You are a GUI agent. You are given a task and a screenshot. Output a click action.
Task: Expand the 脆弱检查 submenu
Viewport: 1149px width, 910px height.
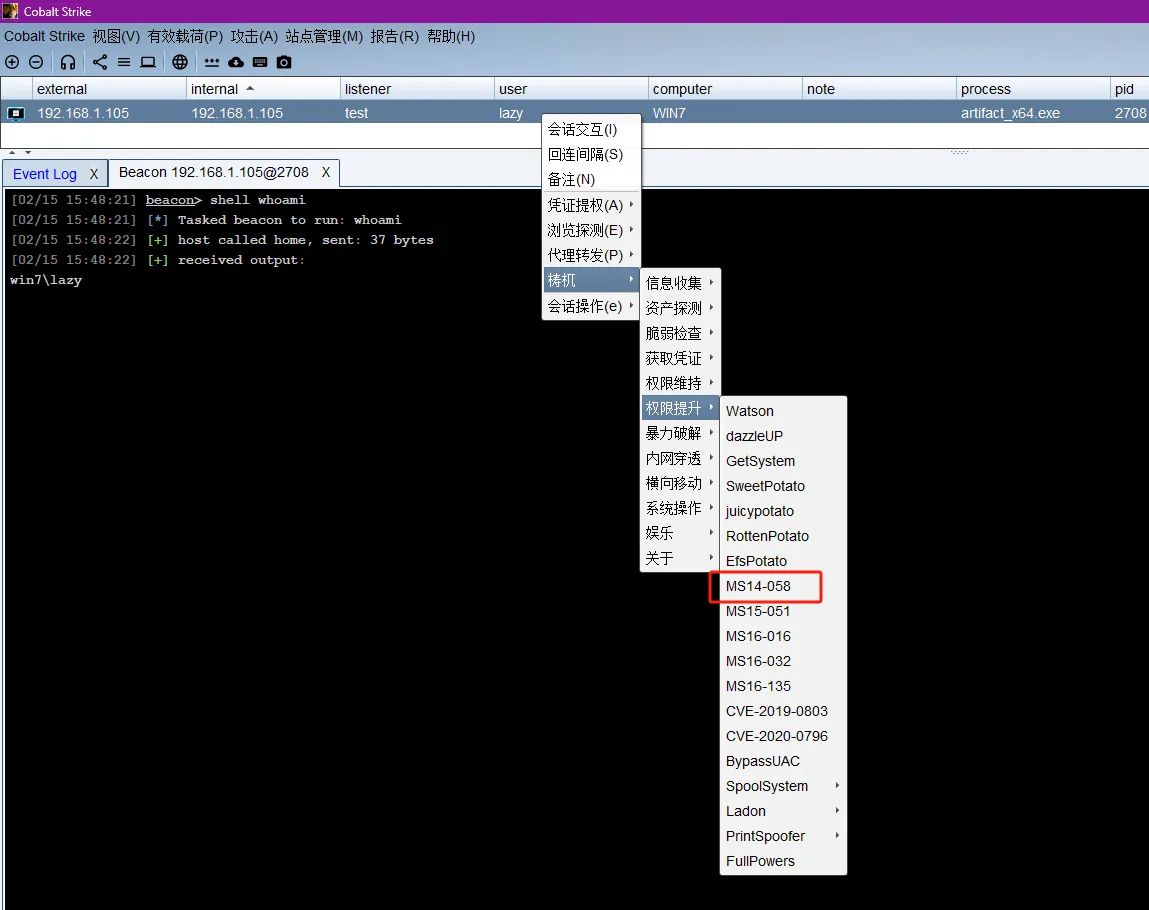pyautogui.click(x=680, y=333)
